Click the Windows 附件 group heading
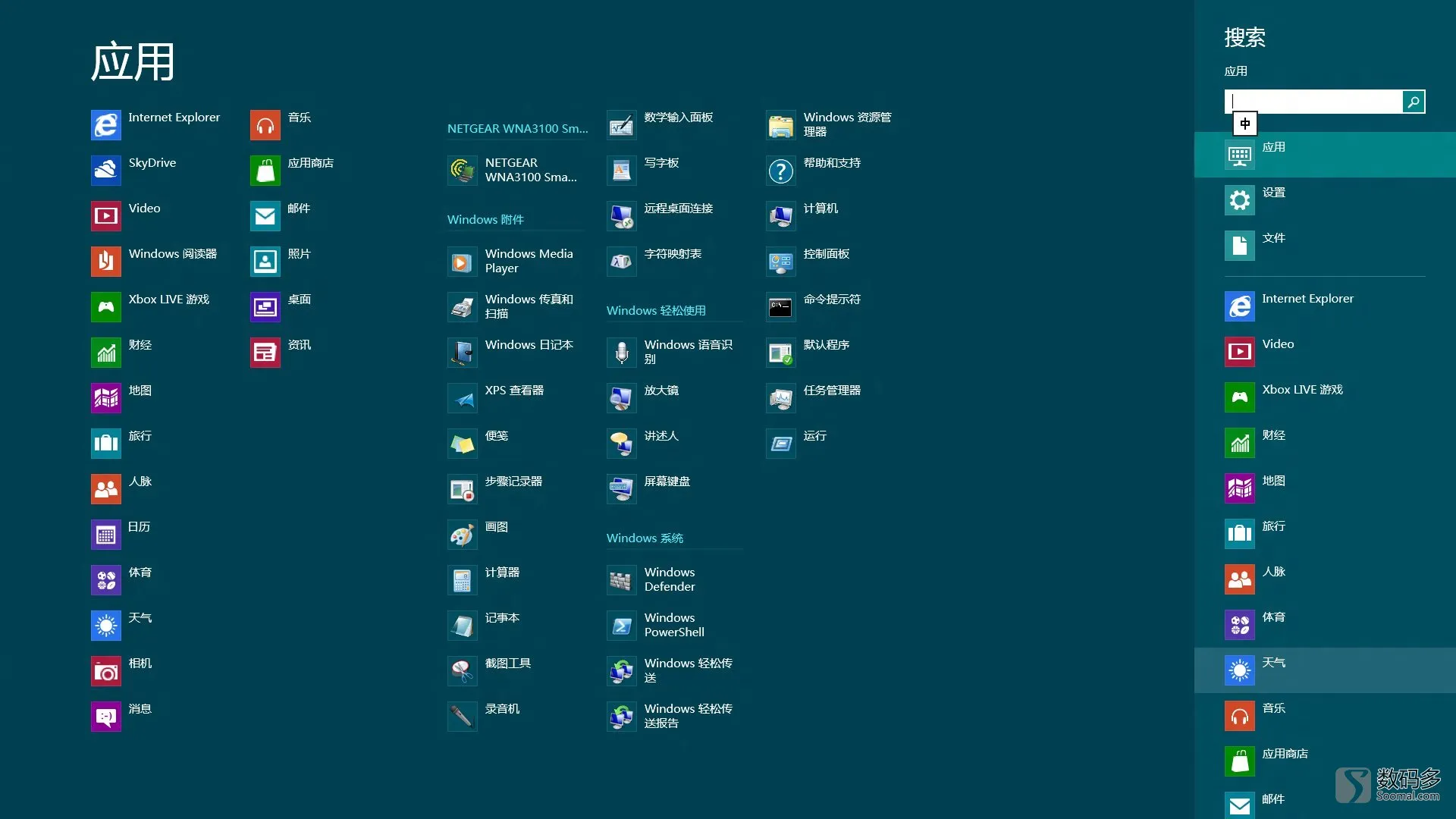 point(485,220)
